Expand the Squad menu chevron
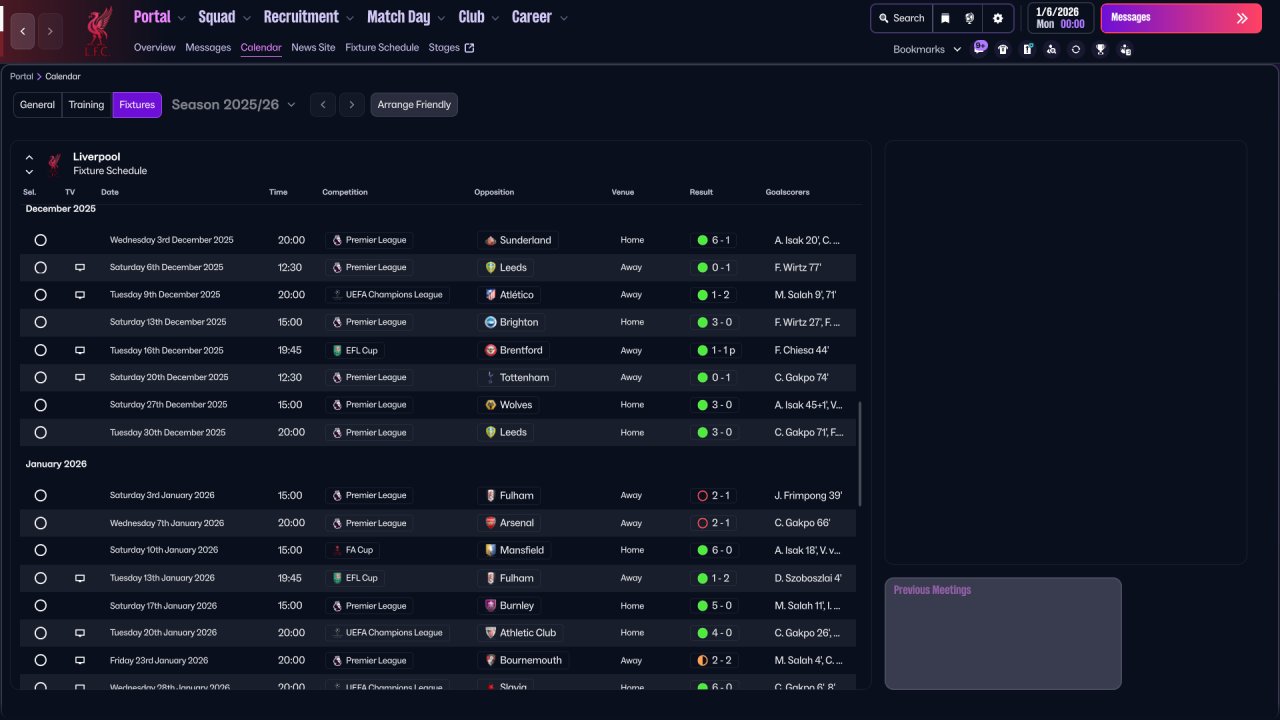 tap(247, 18)
